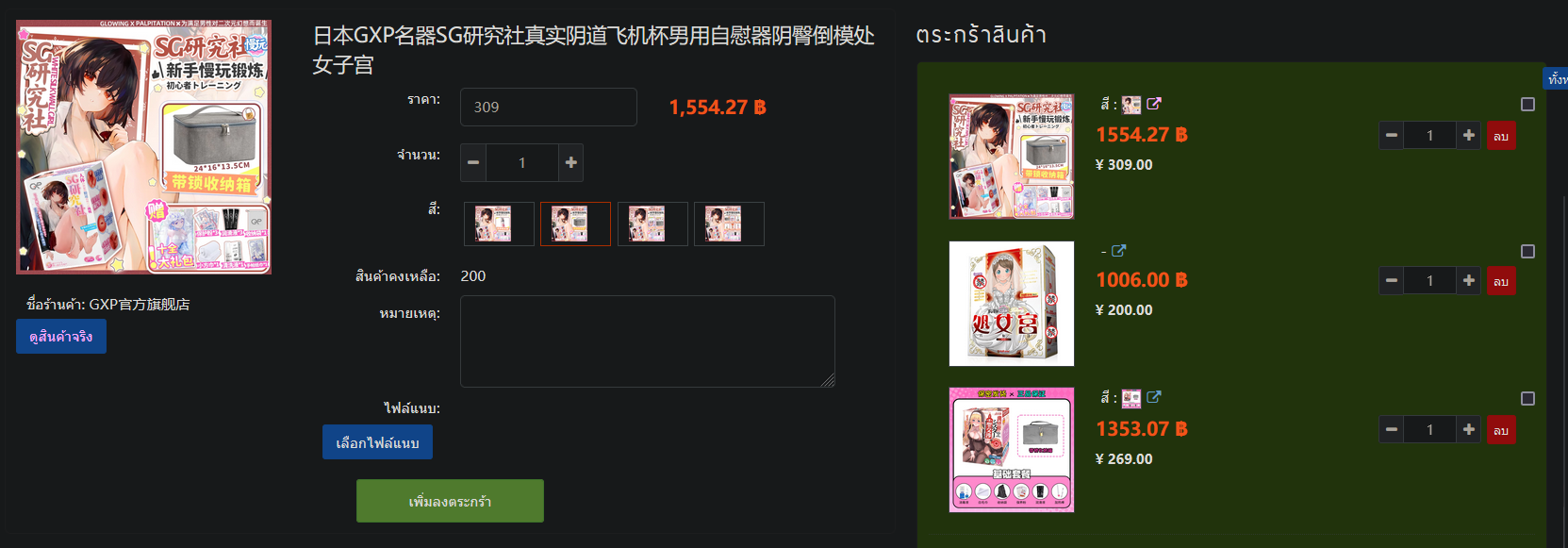Select the fourth color variant thumbnail

coord(729,224)
